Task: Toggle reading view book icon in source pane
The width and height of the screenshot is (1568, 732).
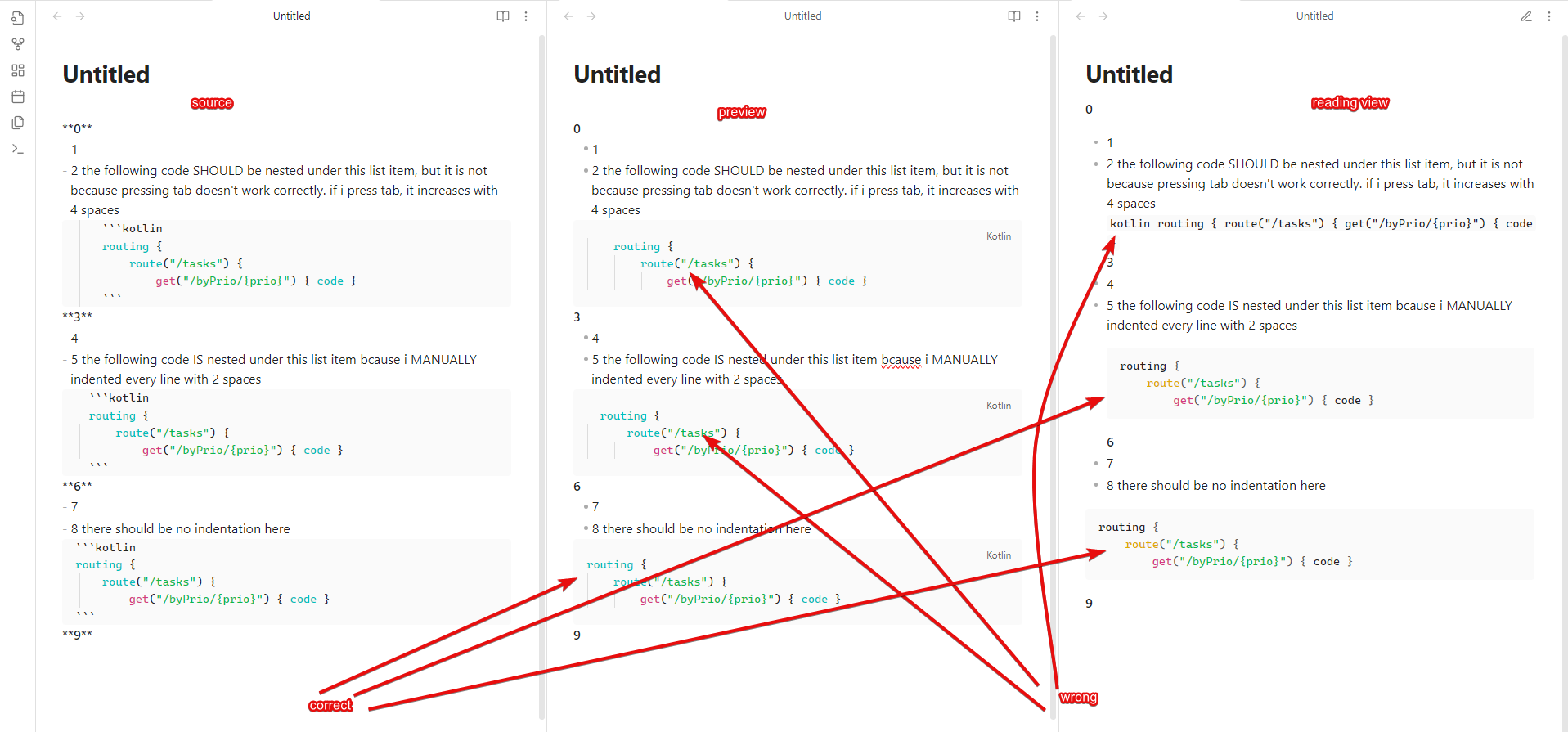Action: pyautogui.click(x=503, y=16)
